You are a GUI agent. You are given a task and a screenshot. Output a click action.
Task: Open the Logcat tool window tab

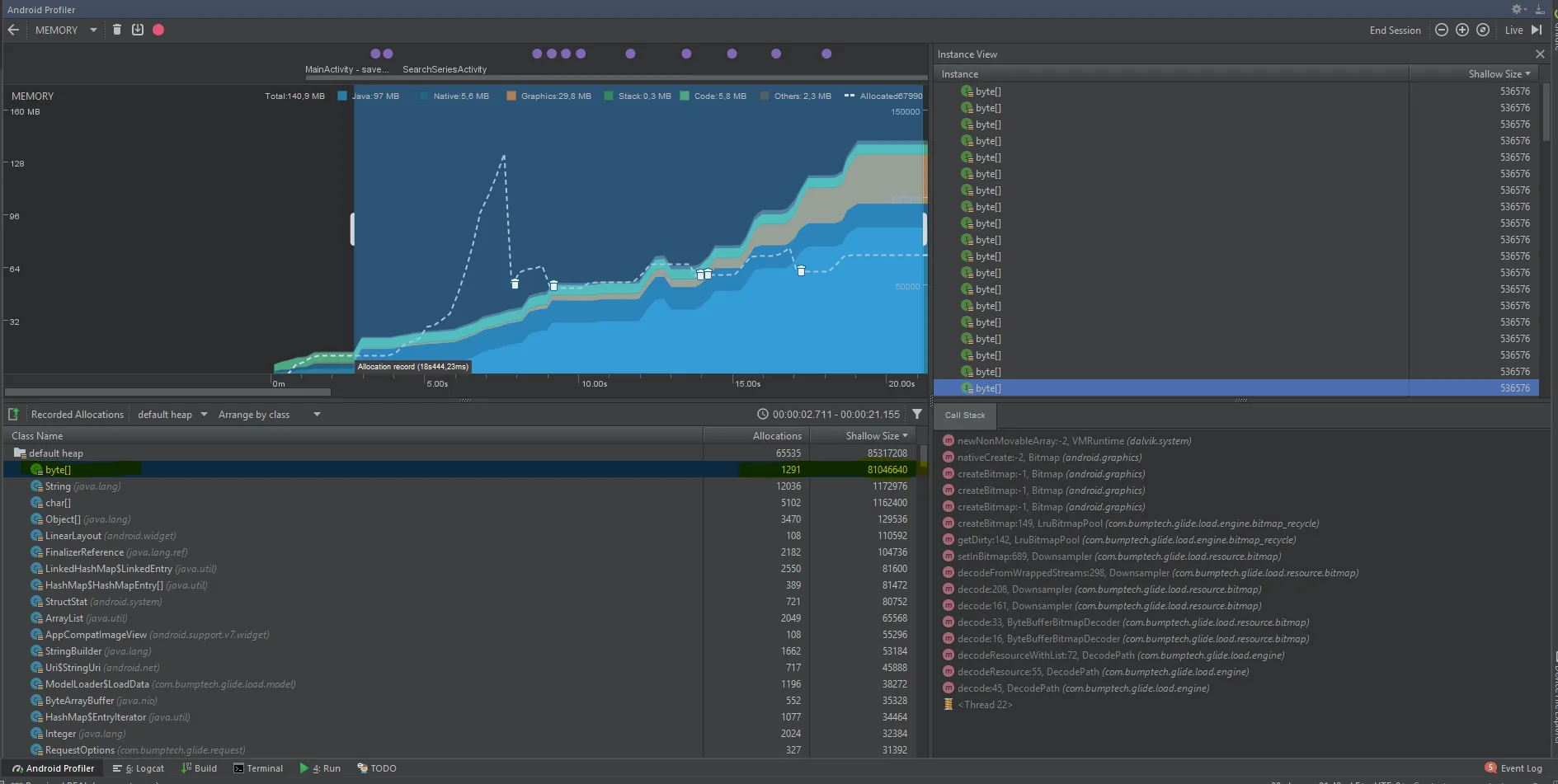139,768
